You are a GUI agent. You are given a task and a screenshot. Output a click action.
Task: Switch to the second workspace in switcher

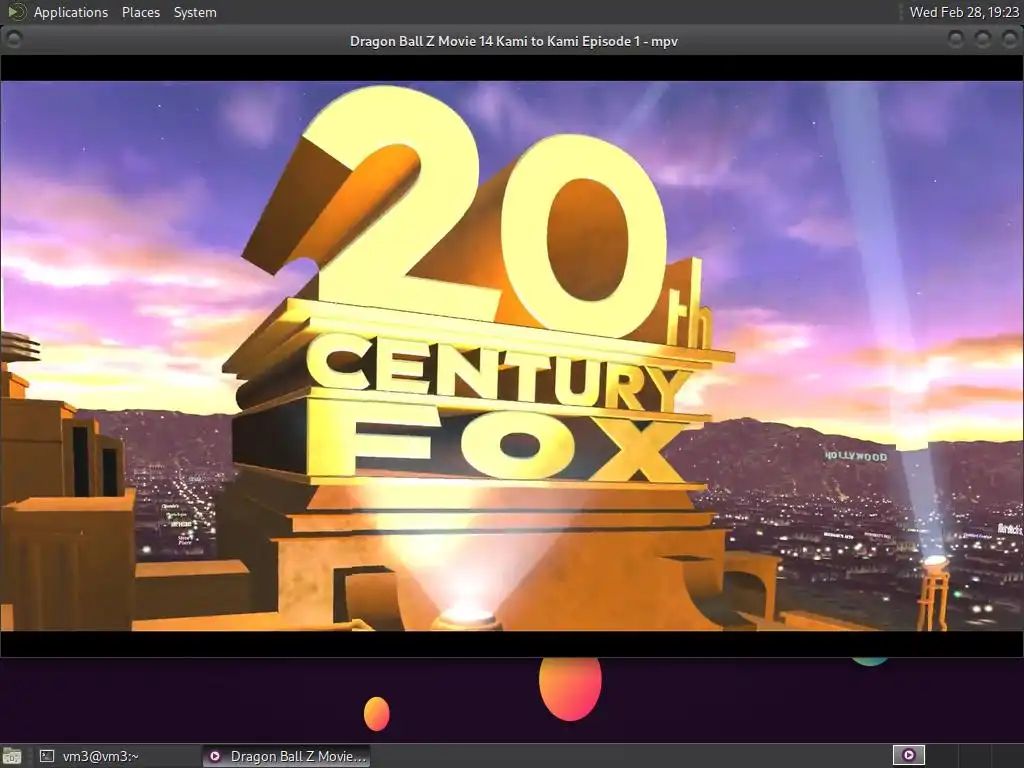pos(942,756)
